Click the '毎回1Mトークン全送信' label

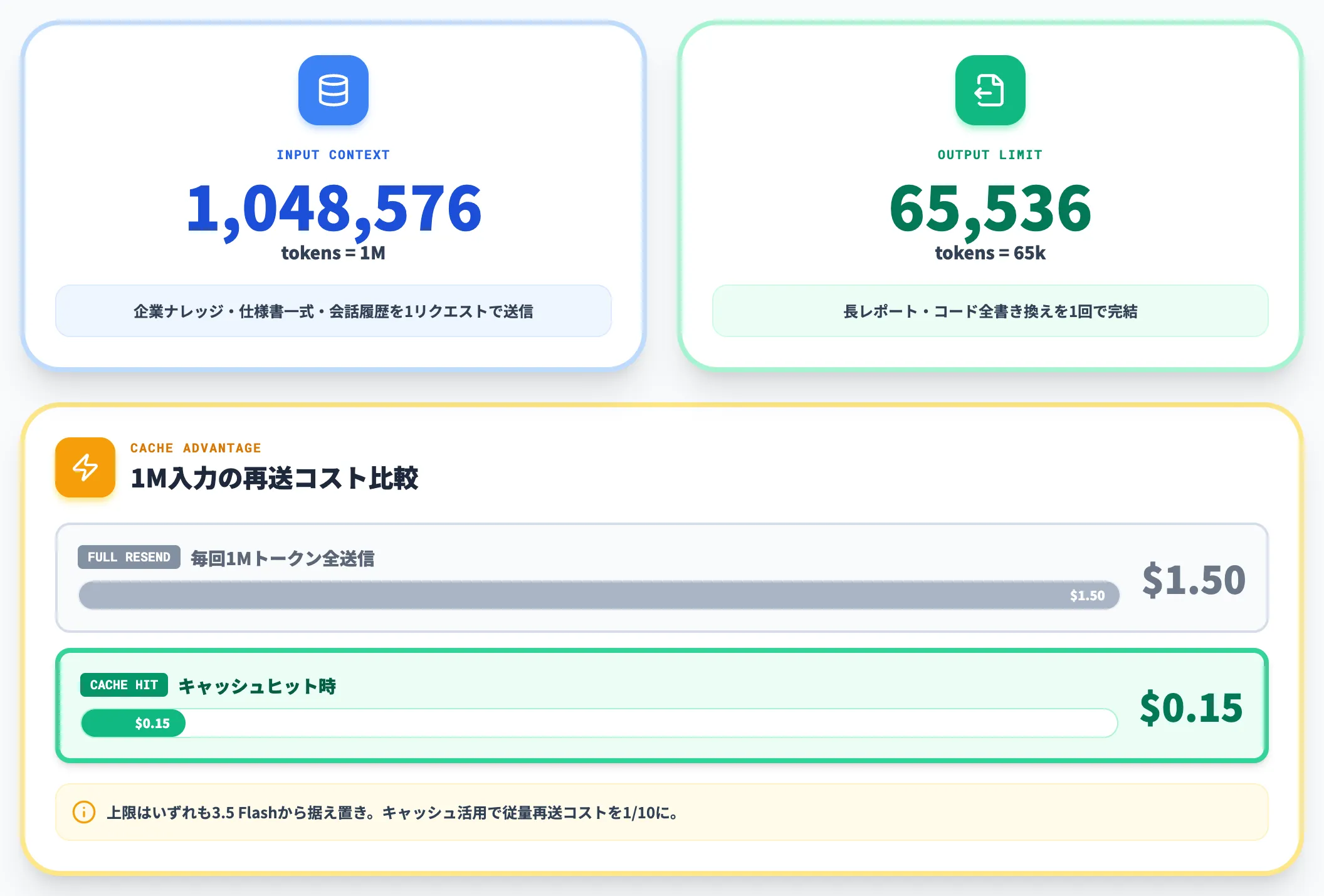(x=283, y=558)
